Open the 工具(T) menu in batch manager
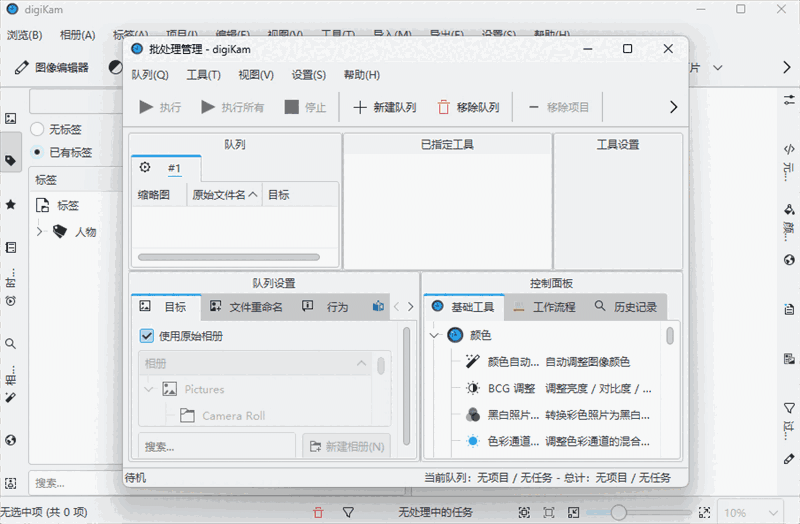Screen dimensions: 800x524 pyautogui.click(x=204, y=75)
